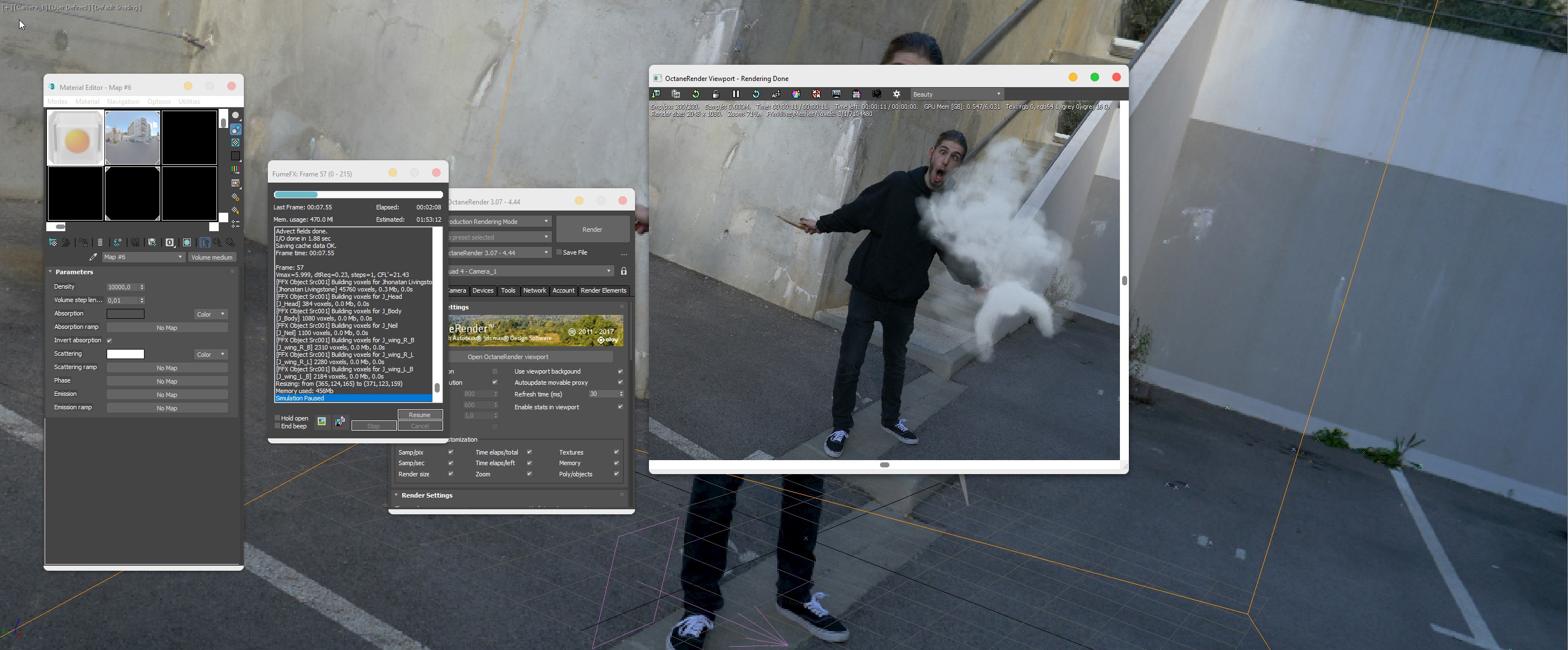The width and height of the screenshot is (1568, 650).
Task: Click the lock viewport icon in Octane toolbar
Action: coord(715,94)
